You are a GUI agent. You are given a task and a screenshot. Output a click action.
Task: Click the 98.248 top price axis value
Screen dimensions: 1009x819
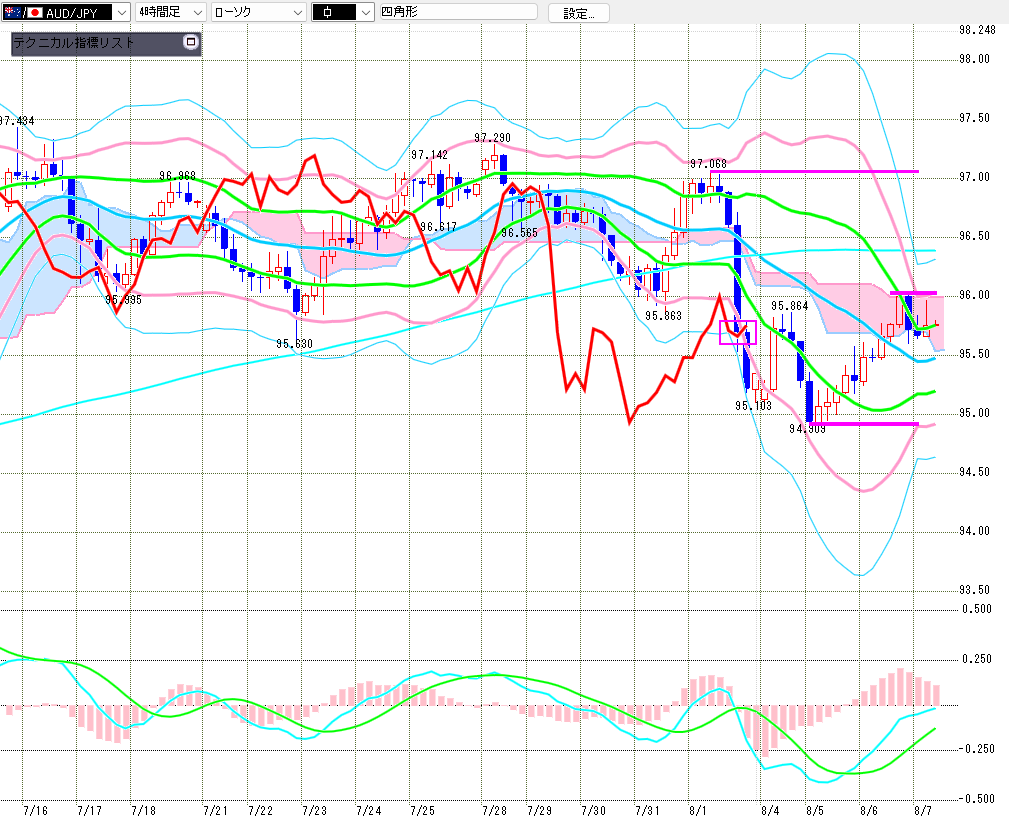click(977, 30)
